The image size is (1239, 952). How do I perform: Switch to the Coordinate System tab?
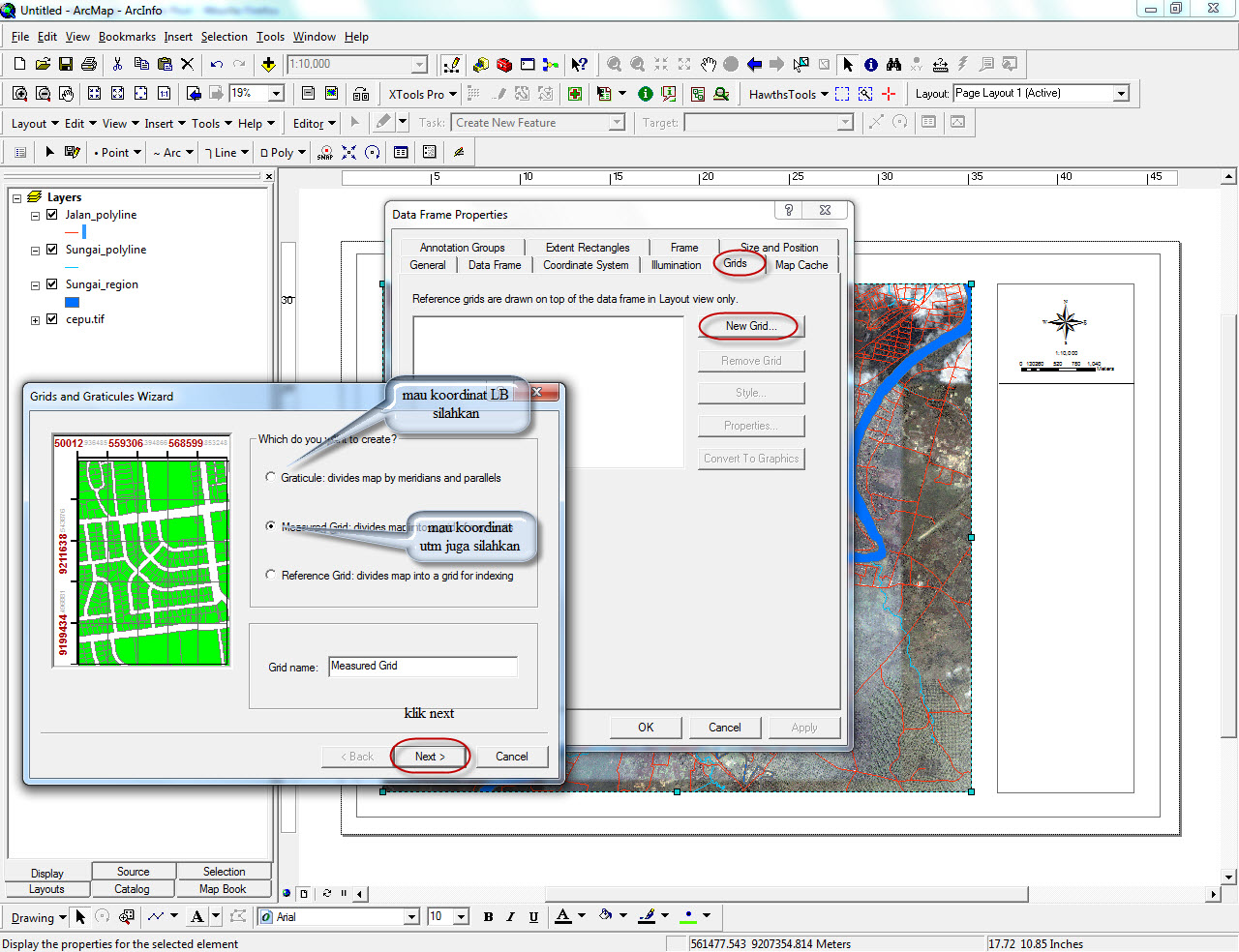[585, 265]
